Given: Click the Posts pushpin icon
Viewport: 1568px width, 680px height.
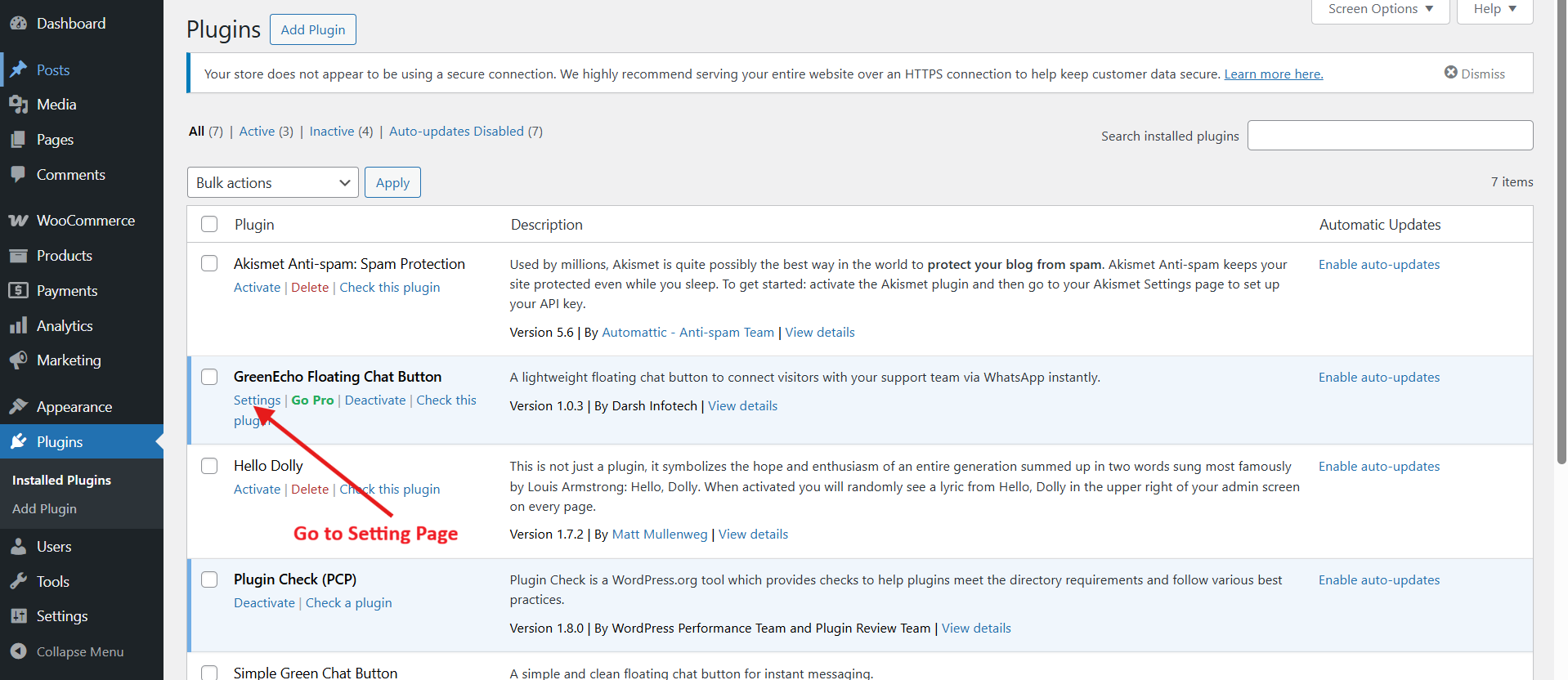Looking at the screenshot, I should point(18,69).
